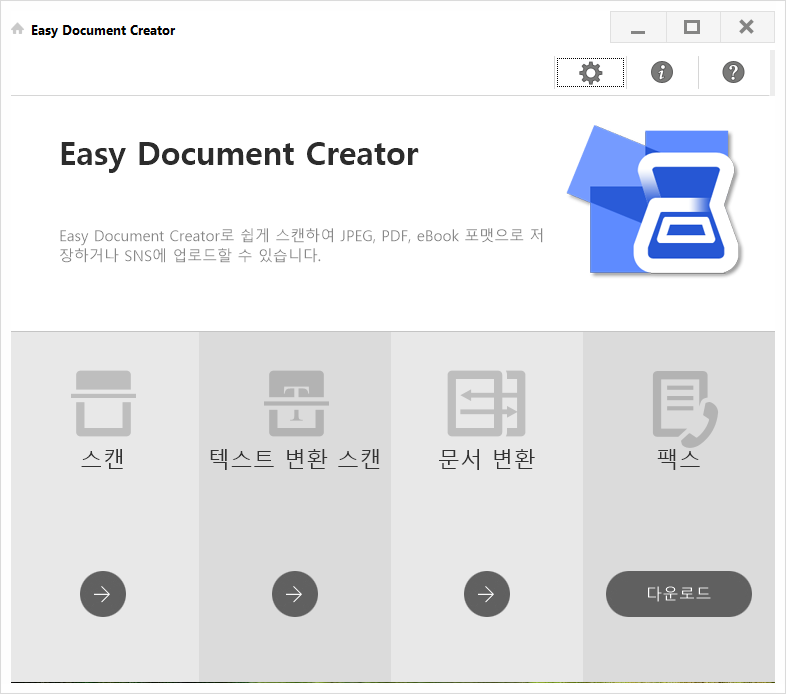
Task: Select the 팩스 fax icon
Action: click(x=685, y=408)
